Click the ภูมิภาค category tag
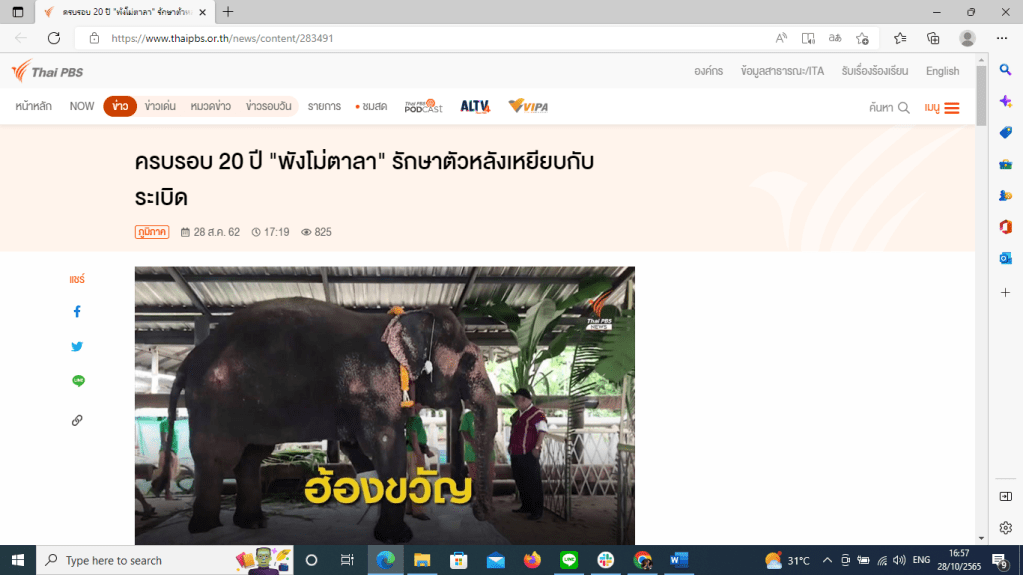1023x575 pixels. [x=152, y=232]
